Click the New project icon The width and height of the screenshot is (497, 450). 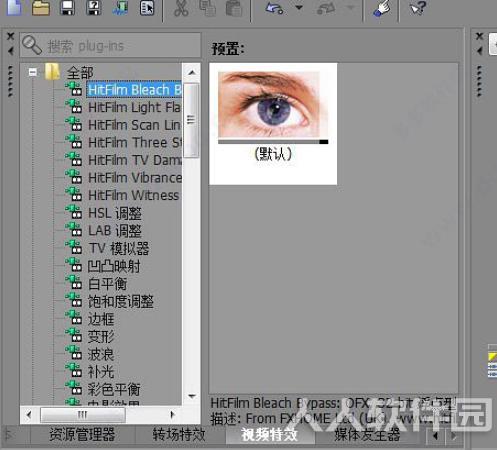14,7
